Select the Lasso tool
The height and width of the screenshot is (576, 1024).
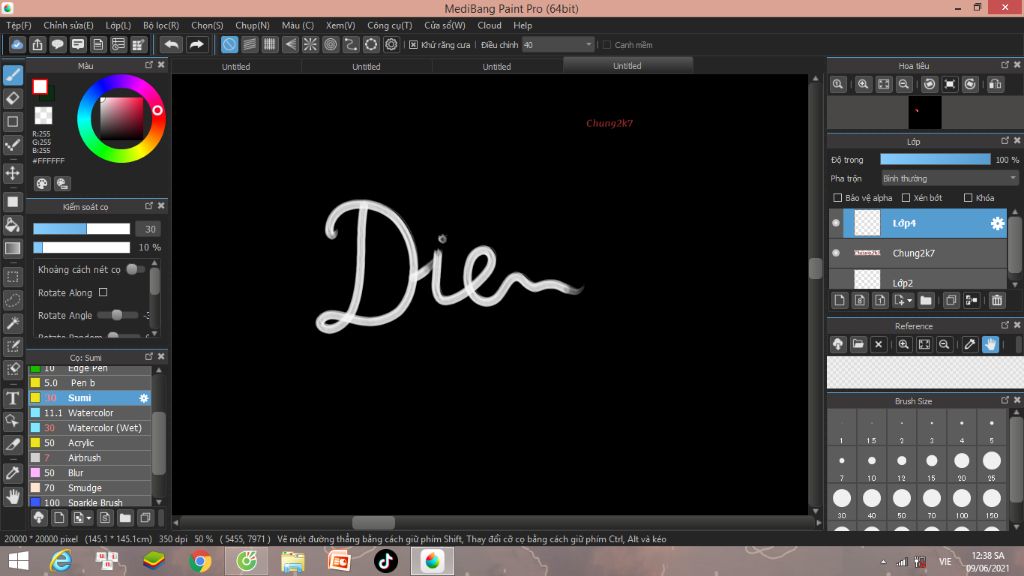13,300
